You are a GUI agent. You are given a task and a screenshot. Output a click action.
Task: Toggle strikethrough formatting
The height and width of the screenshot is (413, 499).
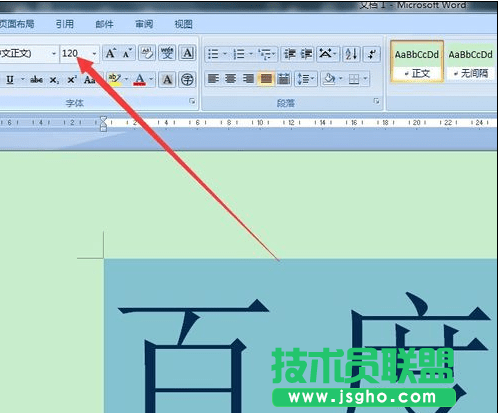(x=36, y=80)
